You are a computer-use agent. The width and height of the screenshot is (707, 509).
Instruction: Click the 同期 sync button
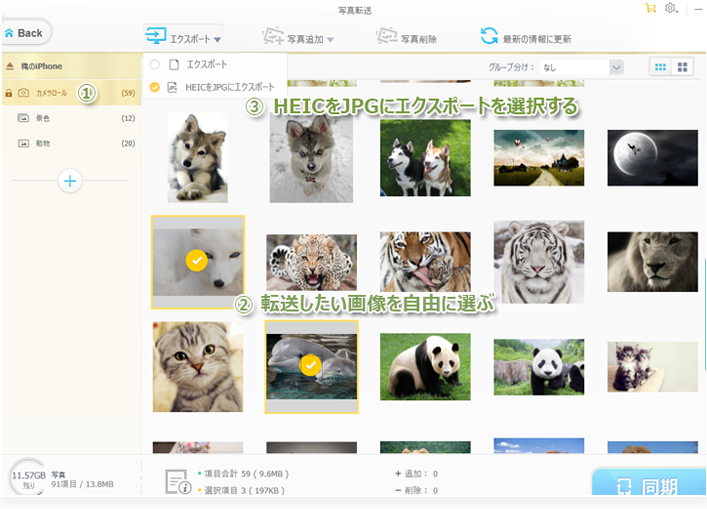(x=648, y=486)
